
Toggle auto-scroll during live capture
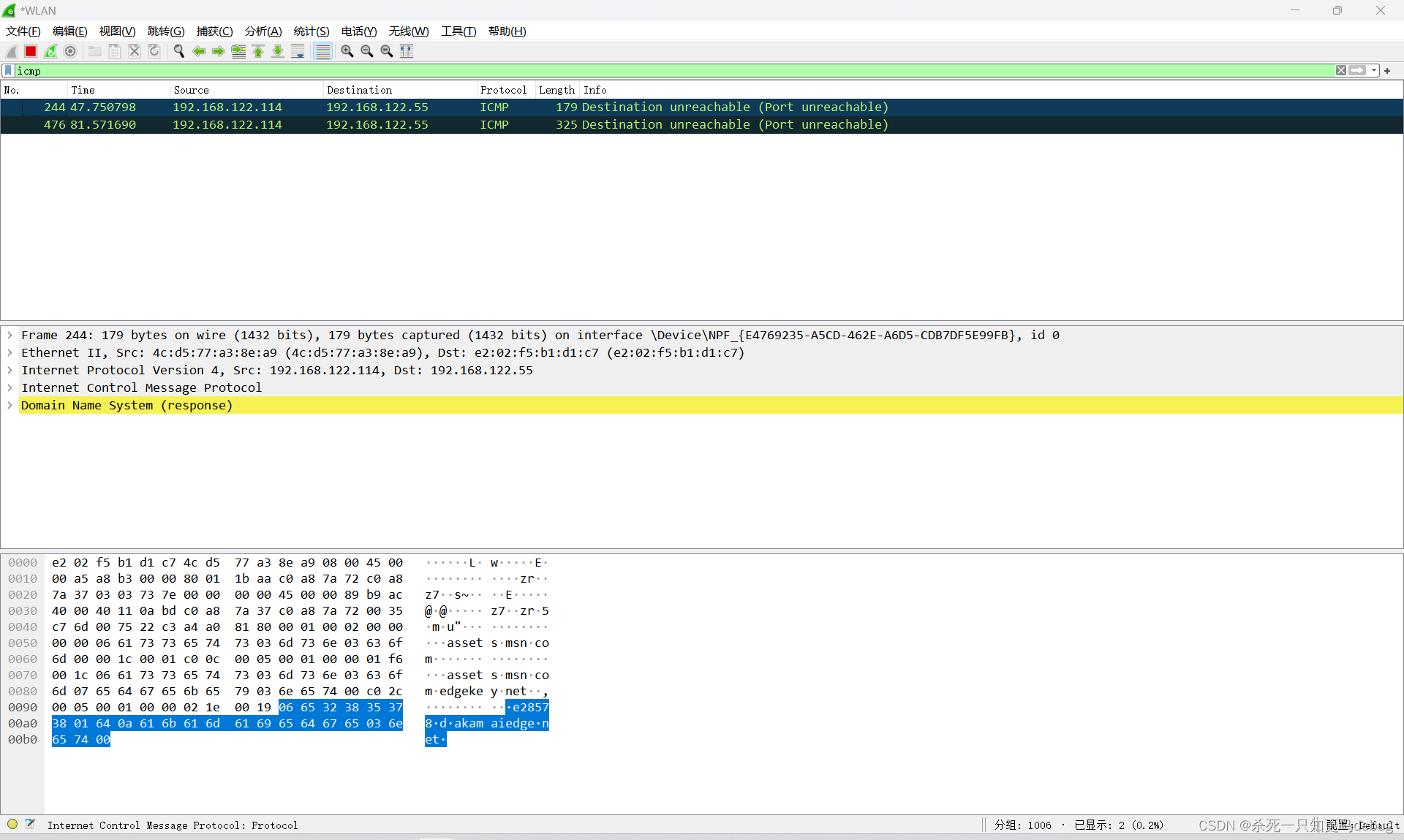pos(298,51)
